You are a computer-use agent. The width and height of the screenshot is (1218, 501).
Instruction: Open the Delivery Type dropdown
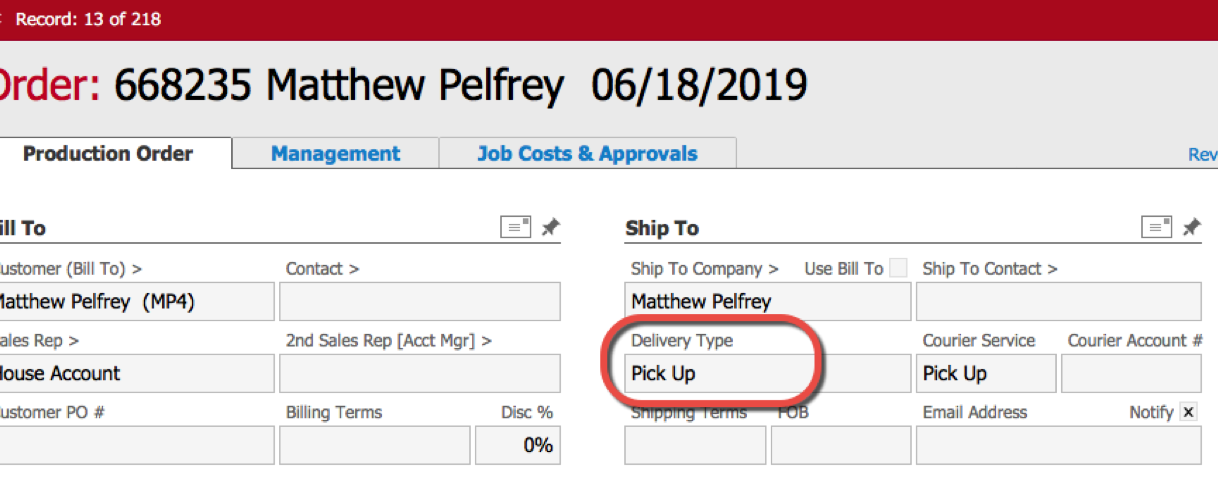(767, 373)
